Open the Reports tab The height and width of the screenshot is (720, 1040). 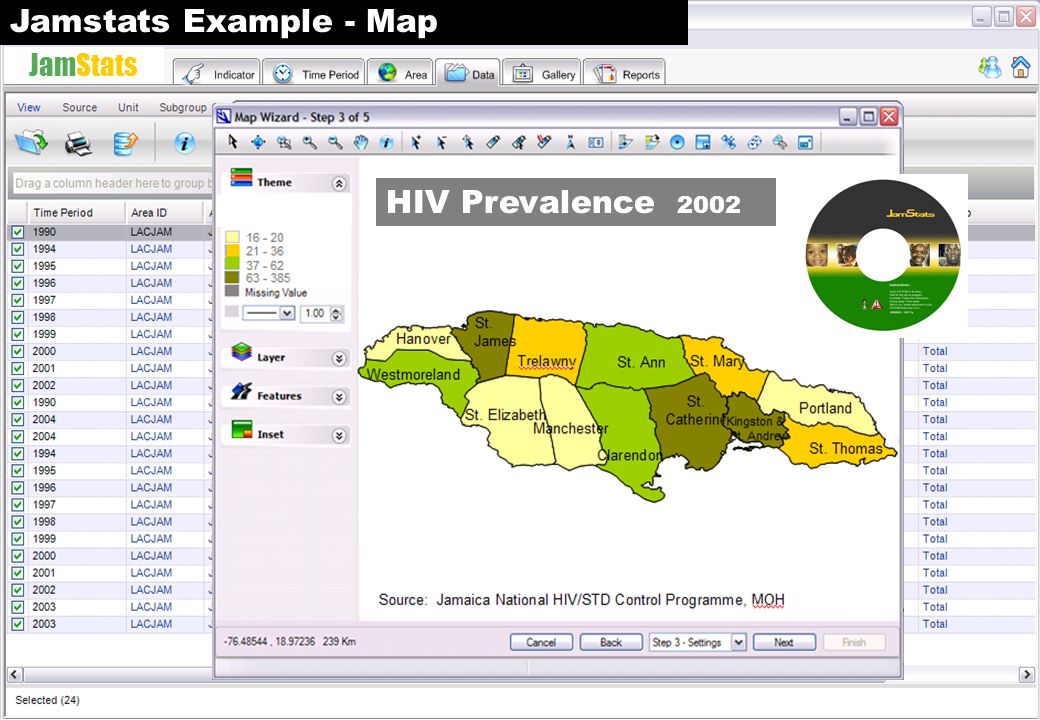click(x=624, y=74)
